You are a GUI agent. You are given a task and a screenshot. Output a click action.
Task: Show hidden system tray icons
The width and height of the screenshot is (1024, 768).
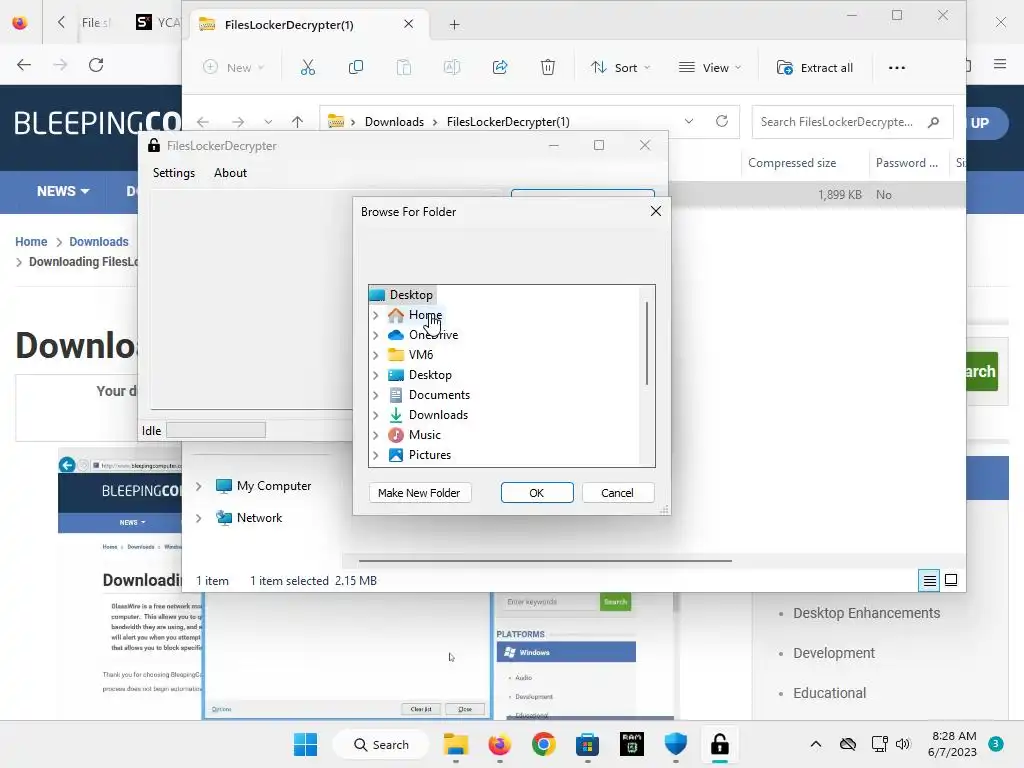816,744
